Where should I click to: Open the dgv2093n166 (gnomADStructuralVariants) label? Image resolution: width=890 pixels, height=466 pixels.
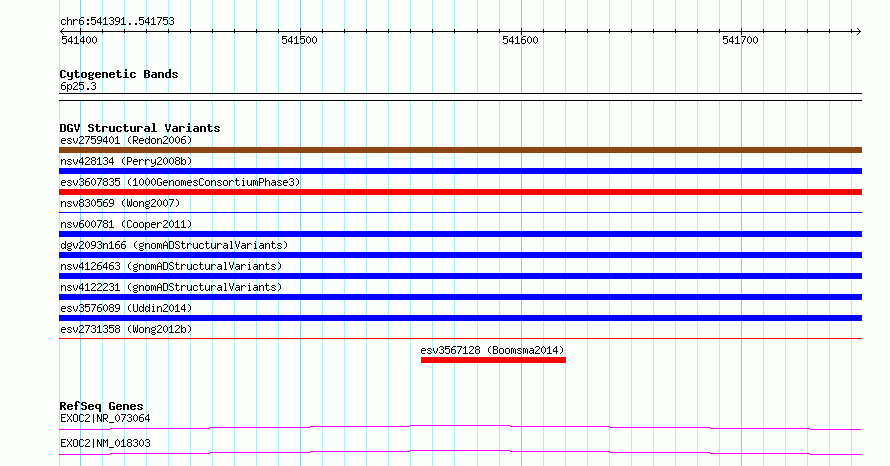[x=174, y=245]
